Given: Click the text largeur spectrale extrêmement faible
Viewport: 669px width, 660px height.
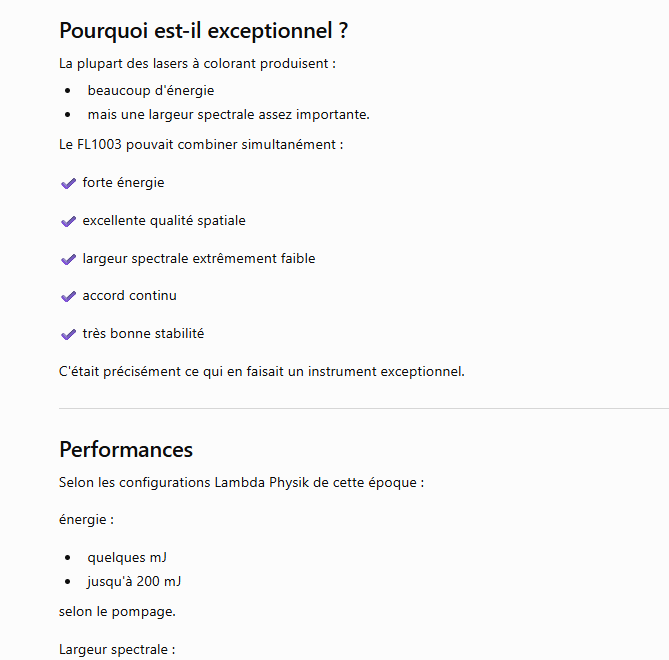Looking at the screenshot, I should pyautogui.click(x=199, y=259).
